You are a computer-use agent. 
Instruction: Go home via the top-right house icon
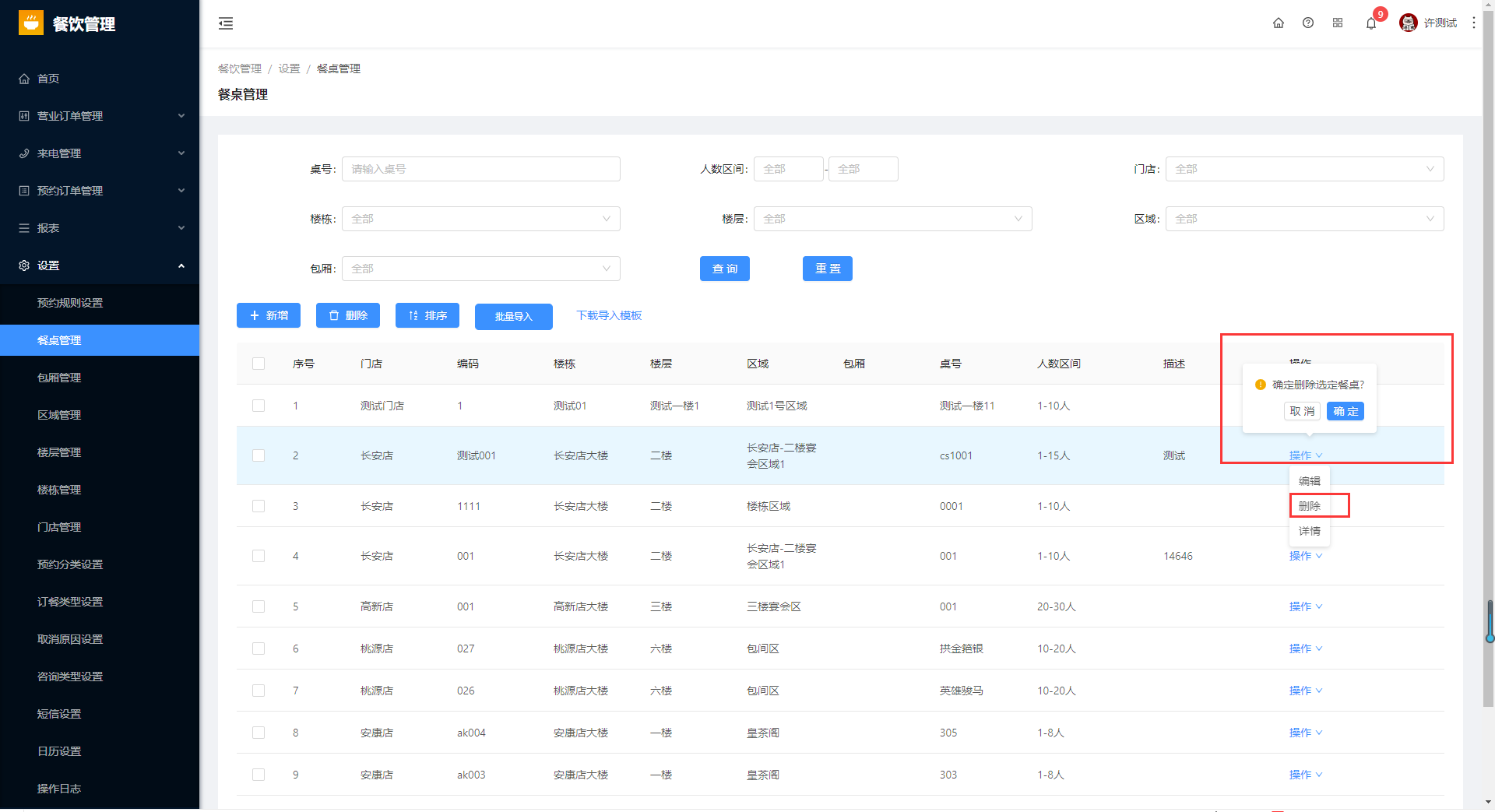tap(1279, 23)
